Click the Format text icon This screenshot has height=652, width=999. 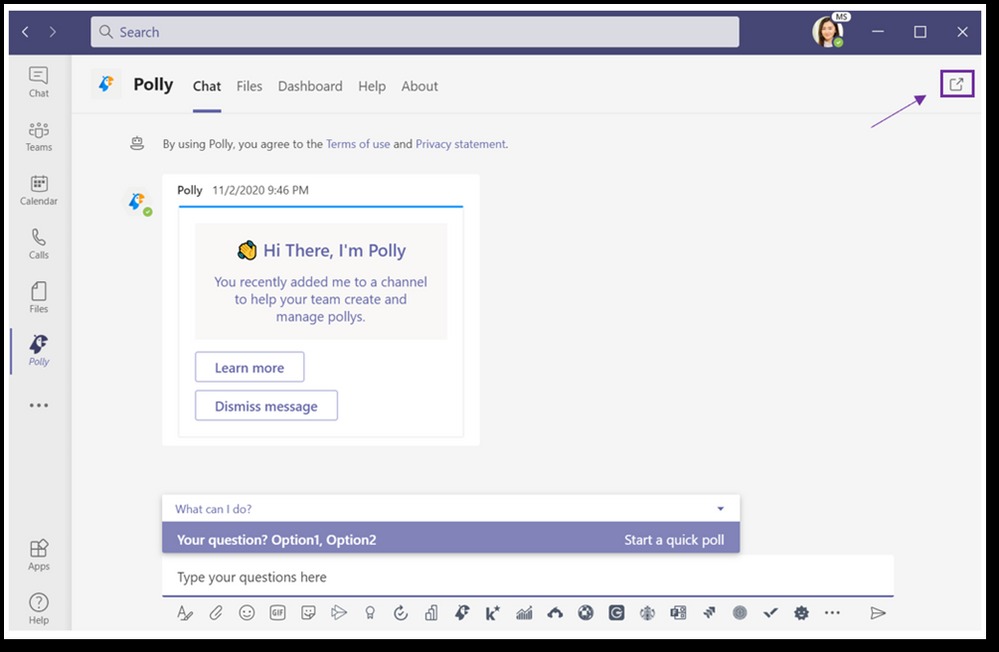185,613
